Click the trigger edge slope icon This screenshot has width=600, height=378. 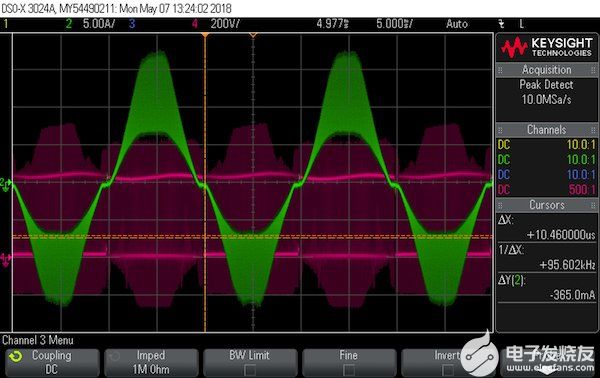[501, 24]
